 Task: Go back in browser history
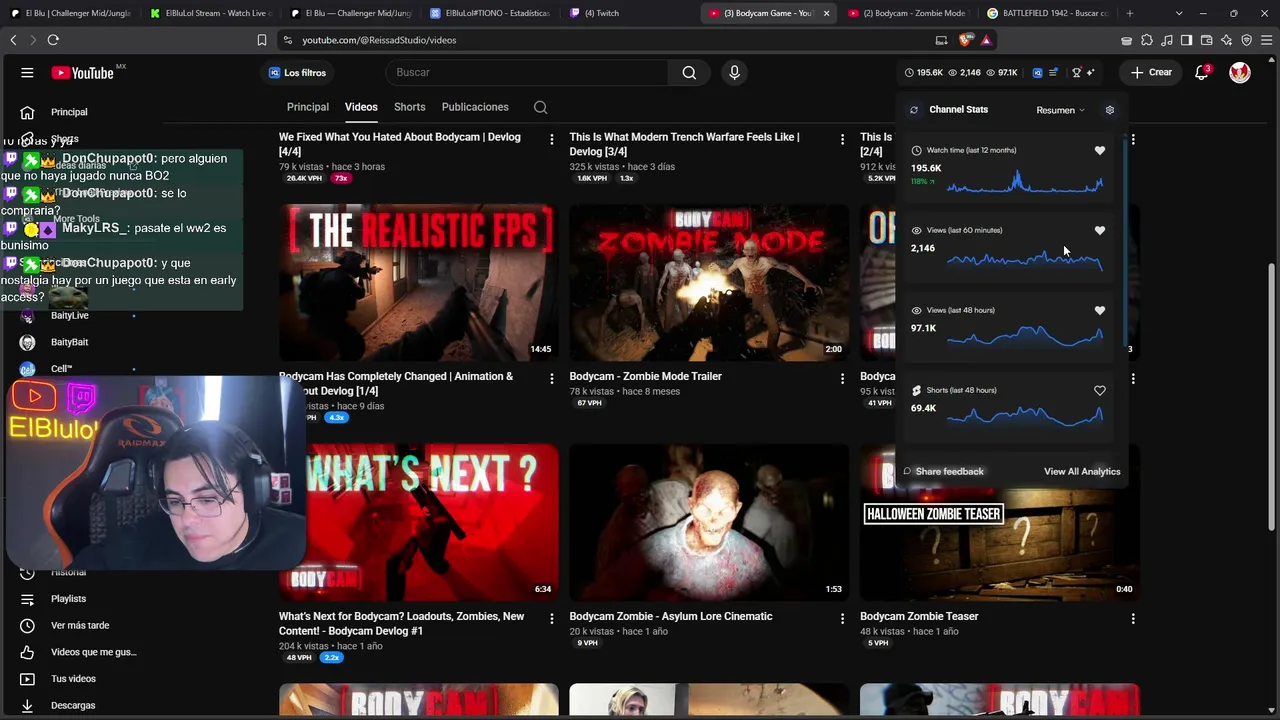pos(13,40)
